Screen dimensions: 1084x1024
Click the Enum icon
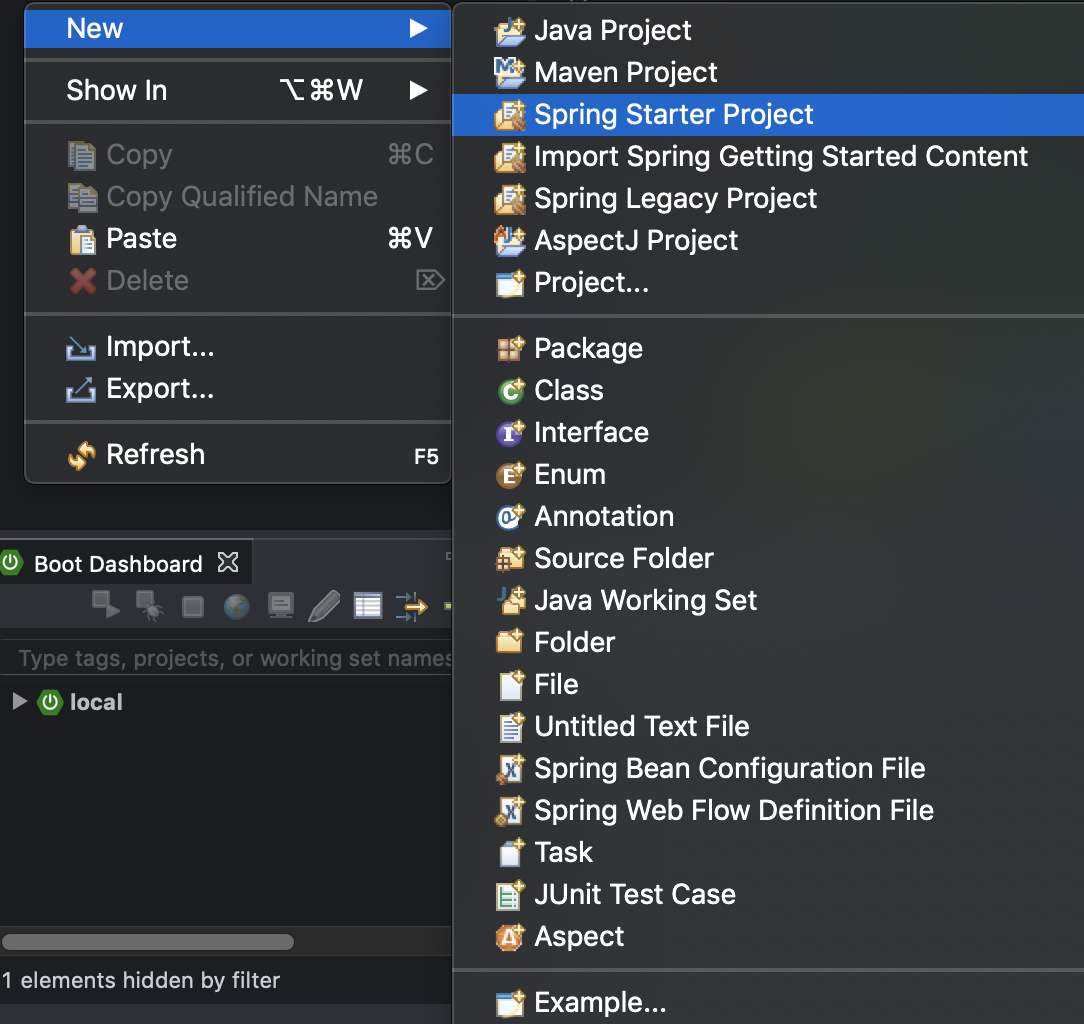[511, 475]
